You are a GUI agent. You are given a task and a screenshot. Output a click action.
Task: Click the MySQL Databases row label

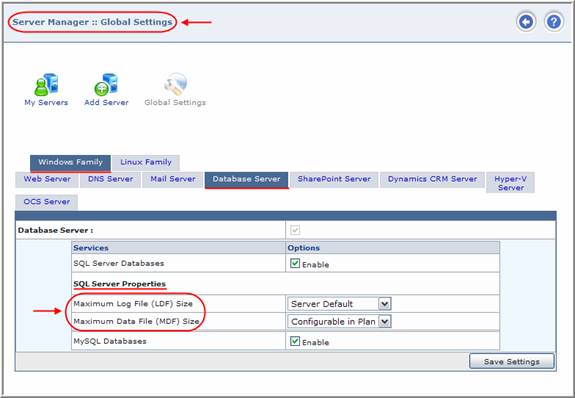(110, 341)
